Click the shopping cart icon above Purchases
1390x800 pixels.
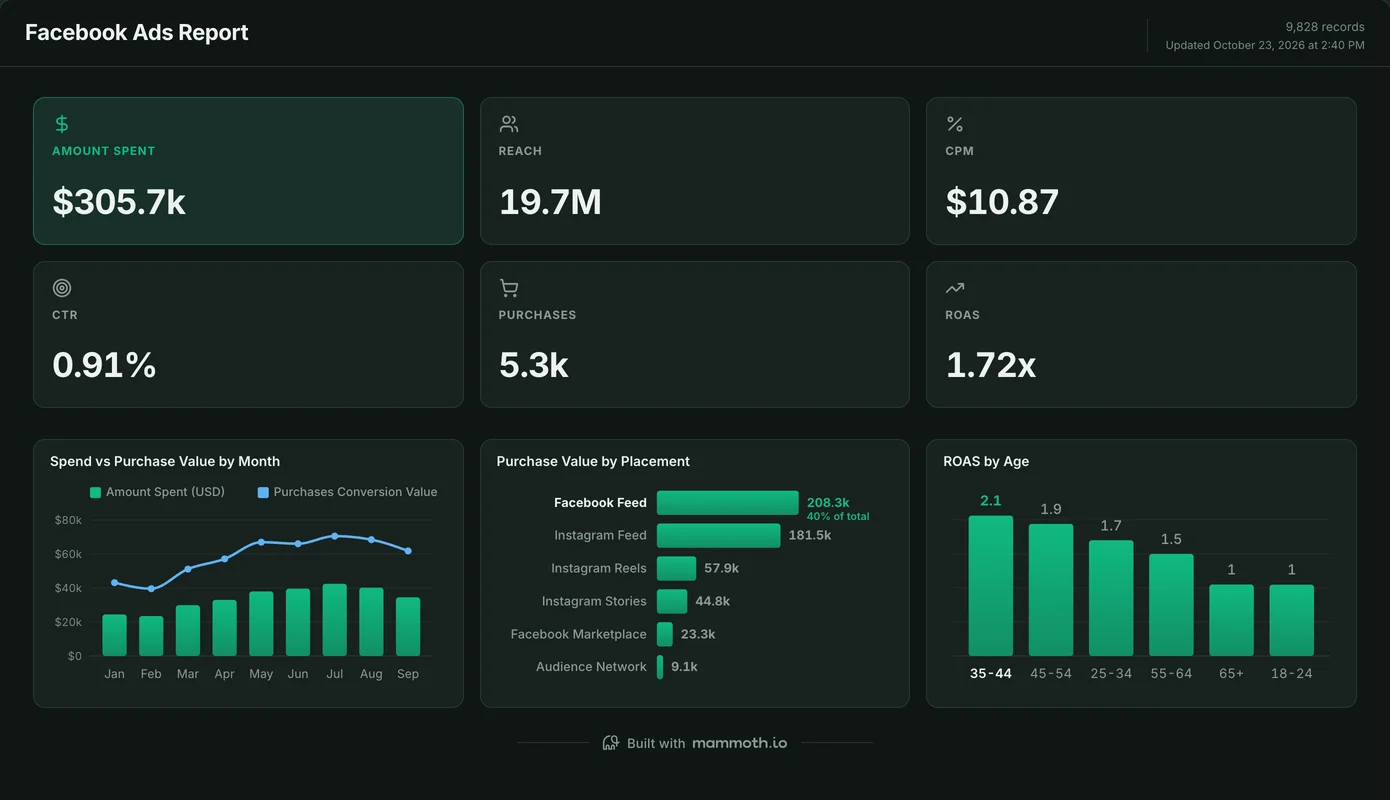click(x=509, y=288)
